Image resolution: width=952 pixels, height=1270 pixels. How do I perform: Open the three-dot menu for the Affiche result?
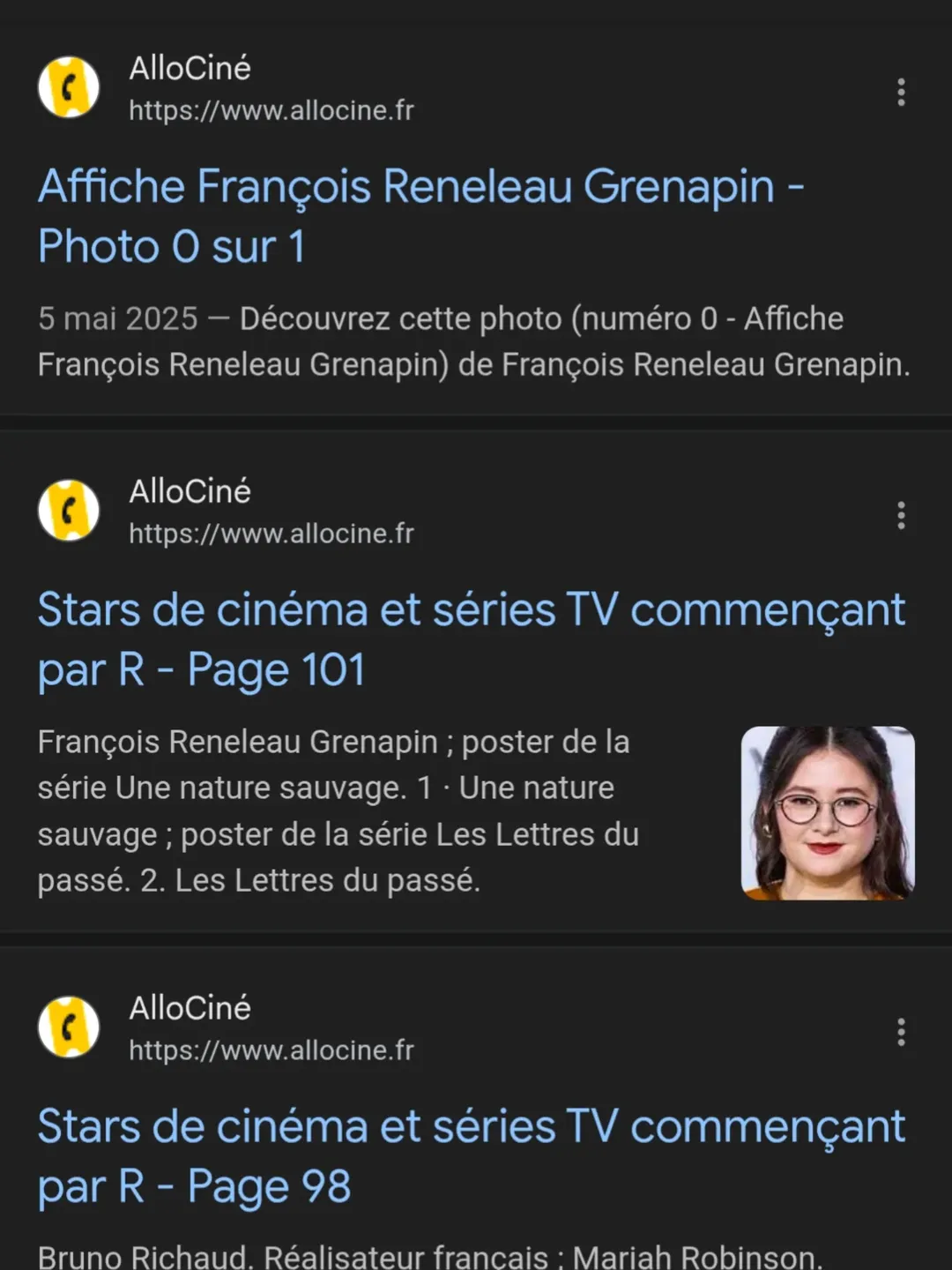click(x=901, y=92)
